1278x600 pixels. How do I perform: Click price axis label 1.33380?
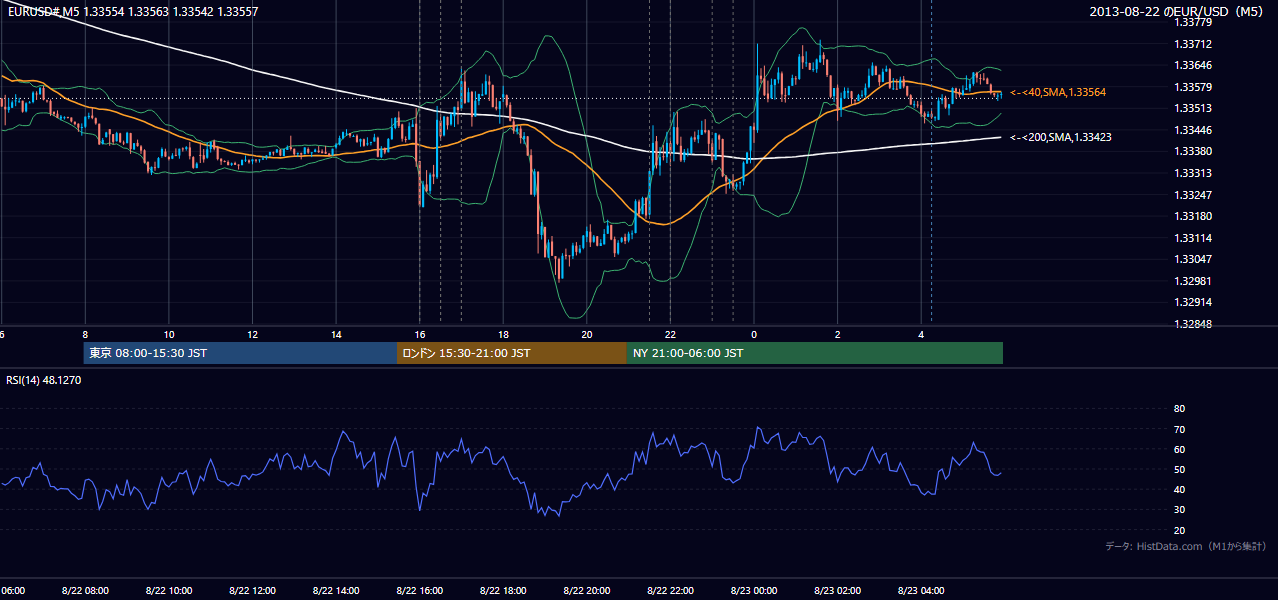pyautogui.click(x=1192, y=151)
